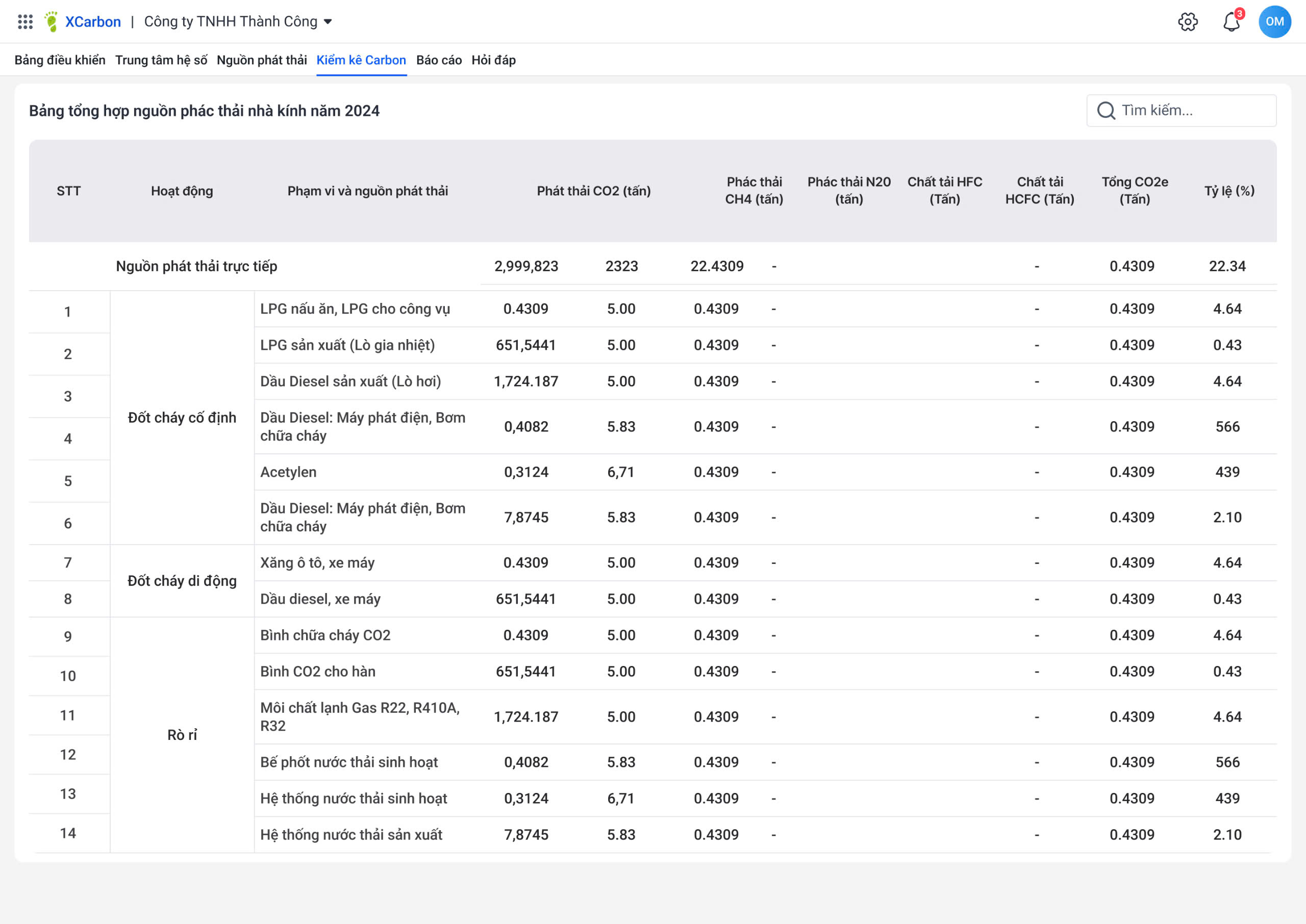Open the Hỏi đáp tab
1306x924 pixels.
click(x=493, y=60)
